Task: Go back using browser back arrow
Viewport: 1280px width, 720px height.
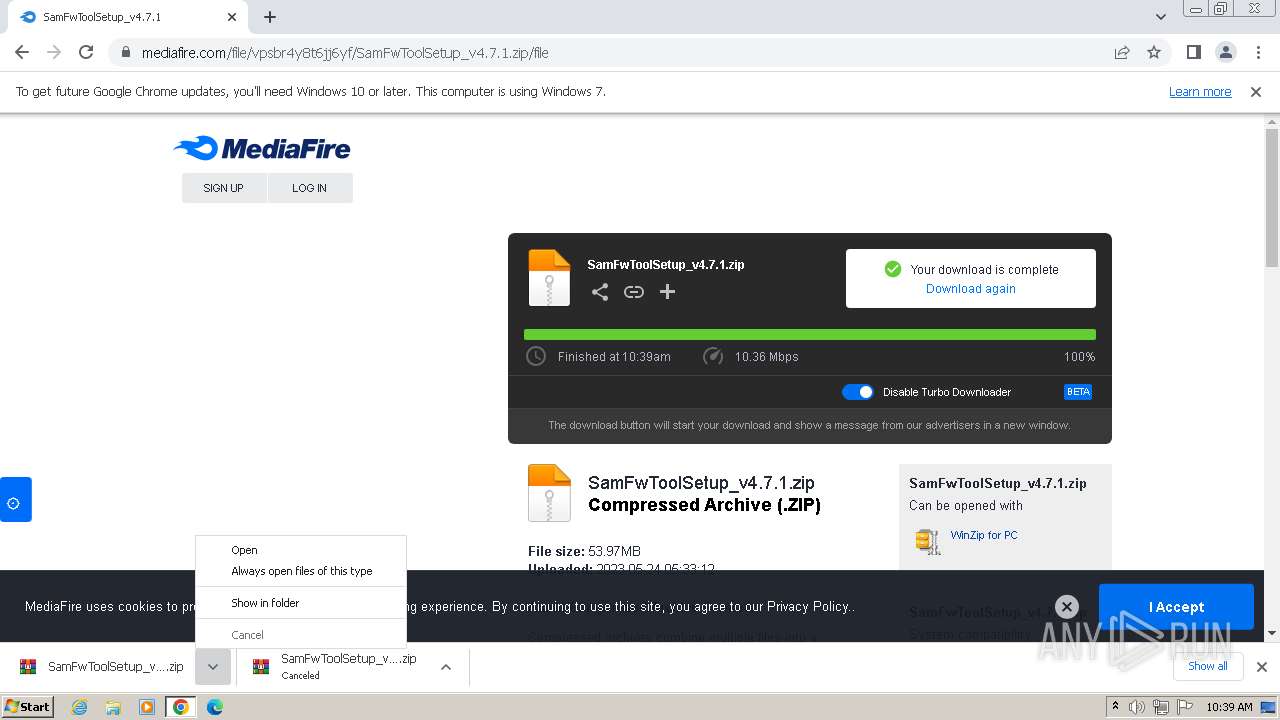Action: [x=22, y=53]
